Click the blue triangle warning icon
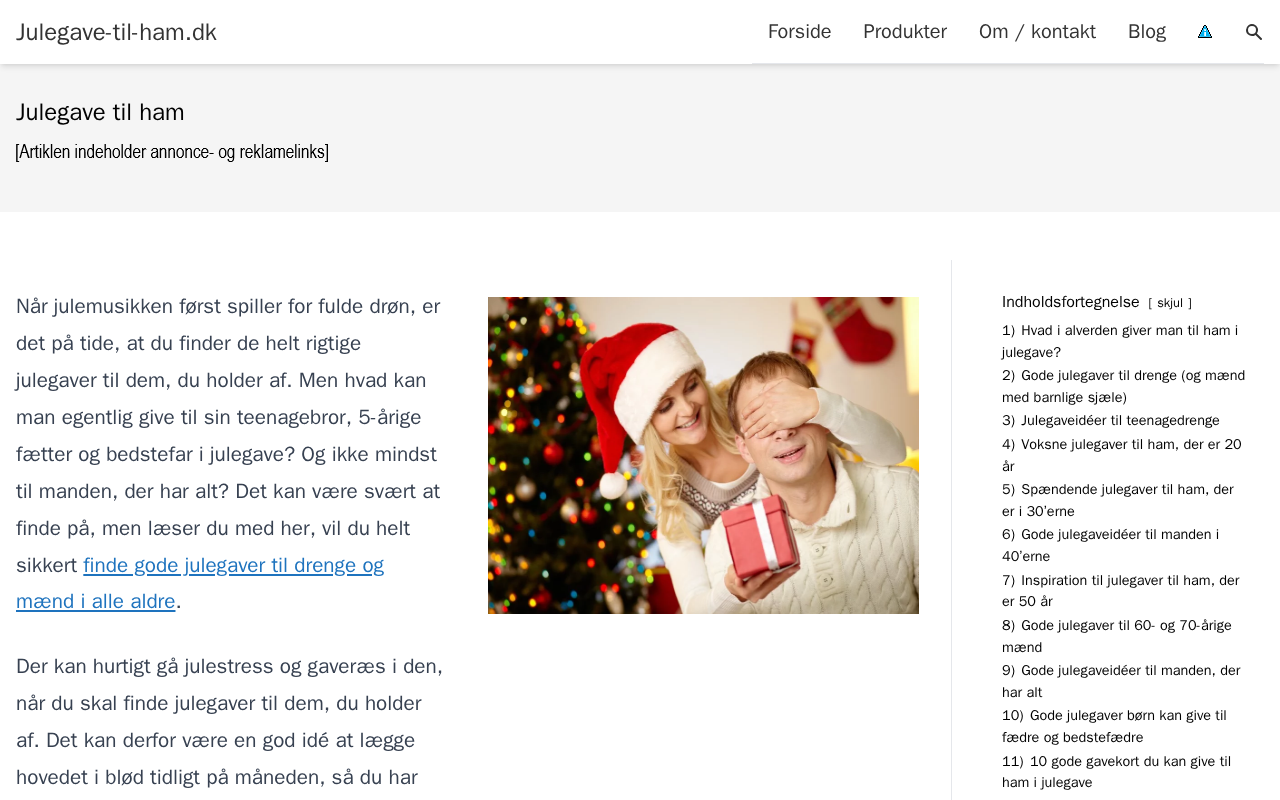 (1205, 32)
